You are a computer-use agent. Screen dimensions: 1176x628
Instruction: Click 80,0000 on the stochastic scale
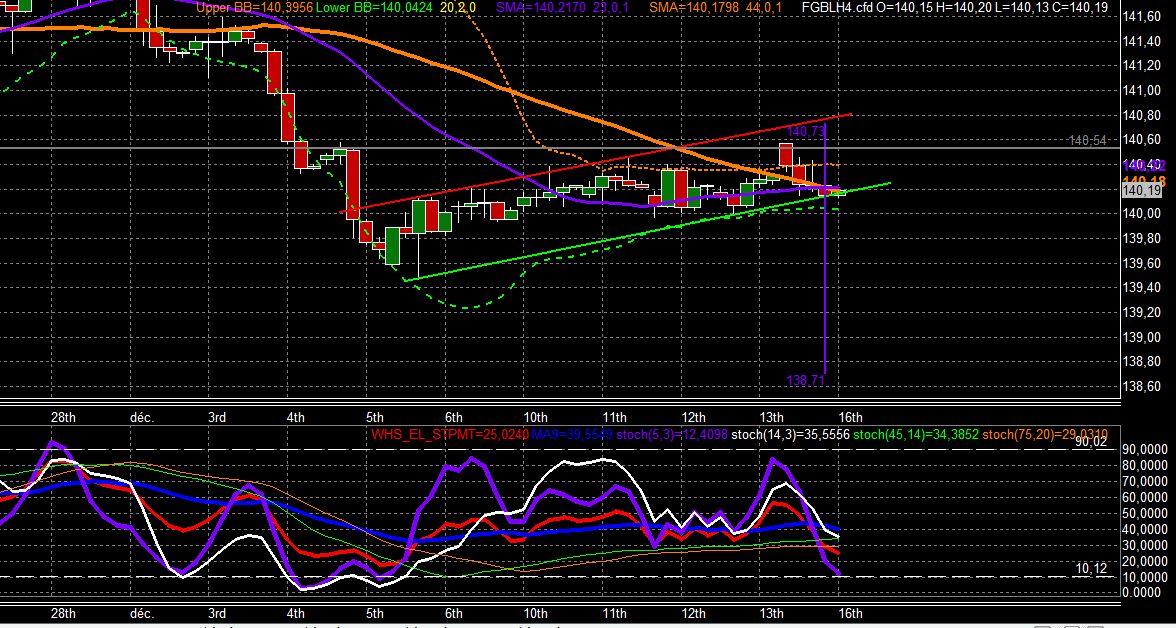pos(1146,465)
